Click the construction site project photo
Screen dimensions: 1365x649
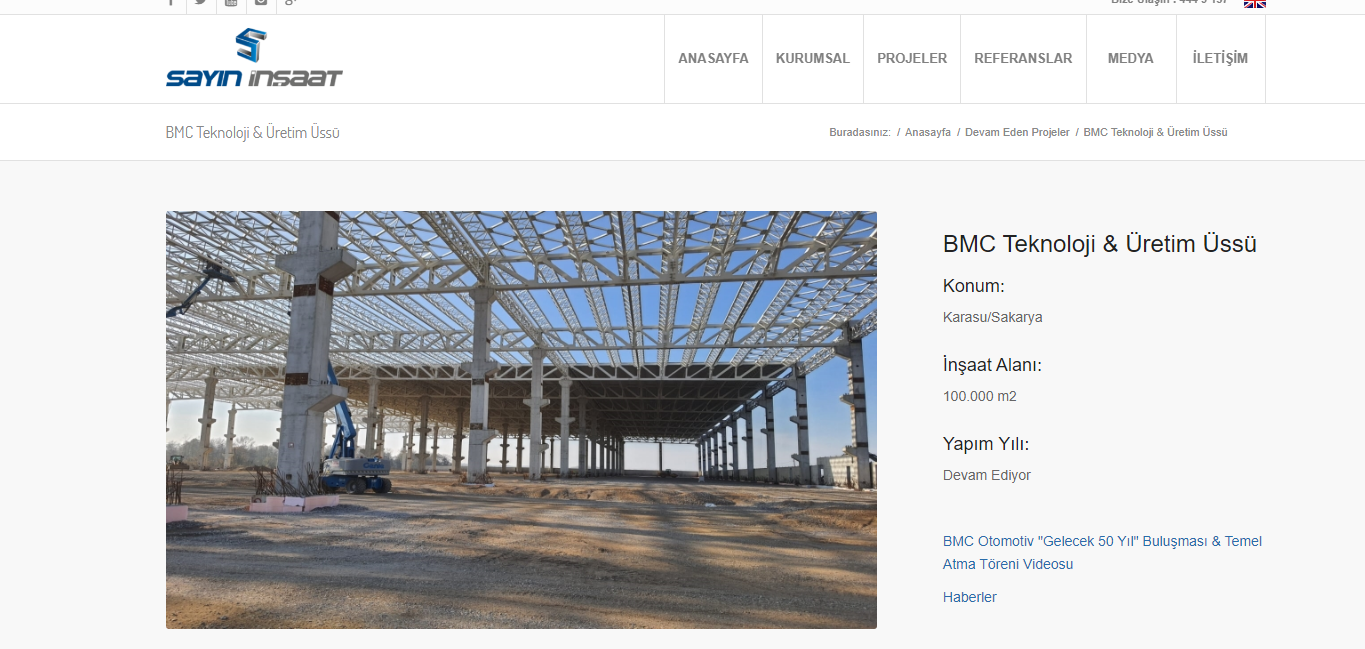pyautogui.click(x=521, y=420)
